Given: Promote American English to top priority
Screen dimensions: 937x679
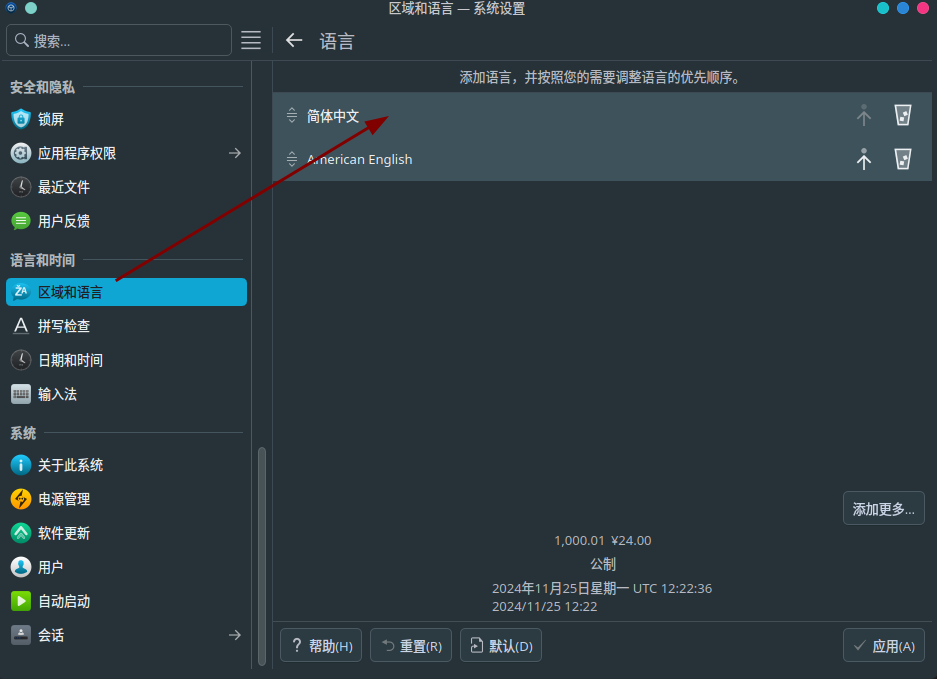Looking at the screenshot, I should coord(863,159).
